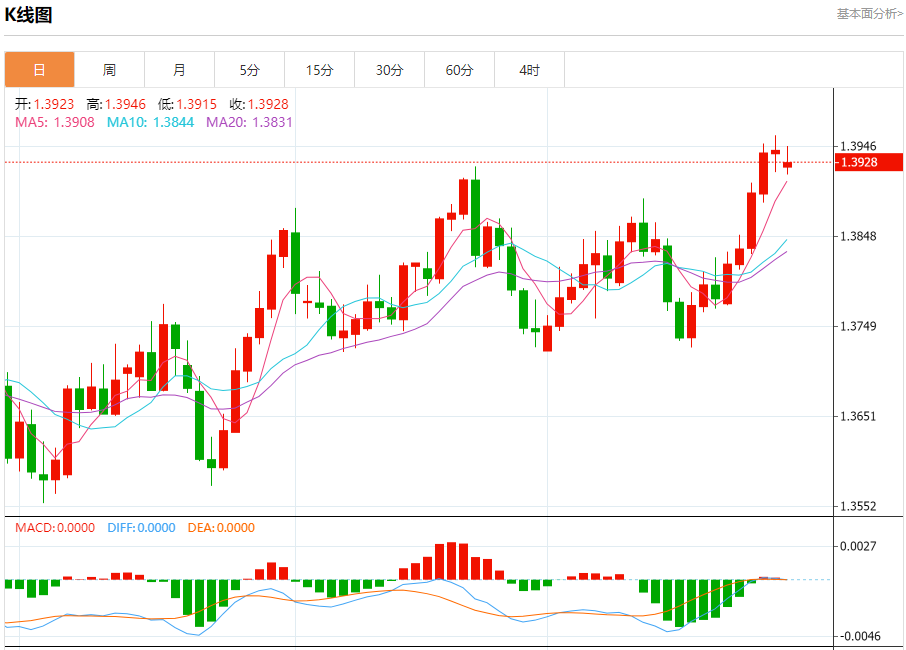Image resolution: width=906 pixels, height=650 pixels.
Task: Click the 1.3651 price axis label
Action: point(857,417)
